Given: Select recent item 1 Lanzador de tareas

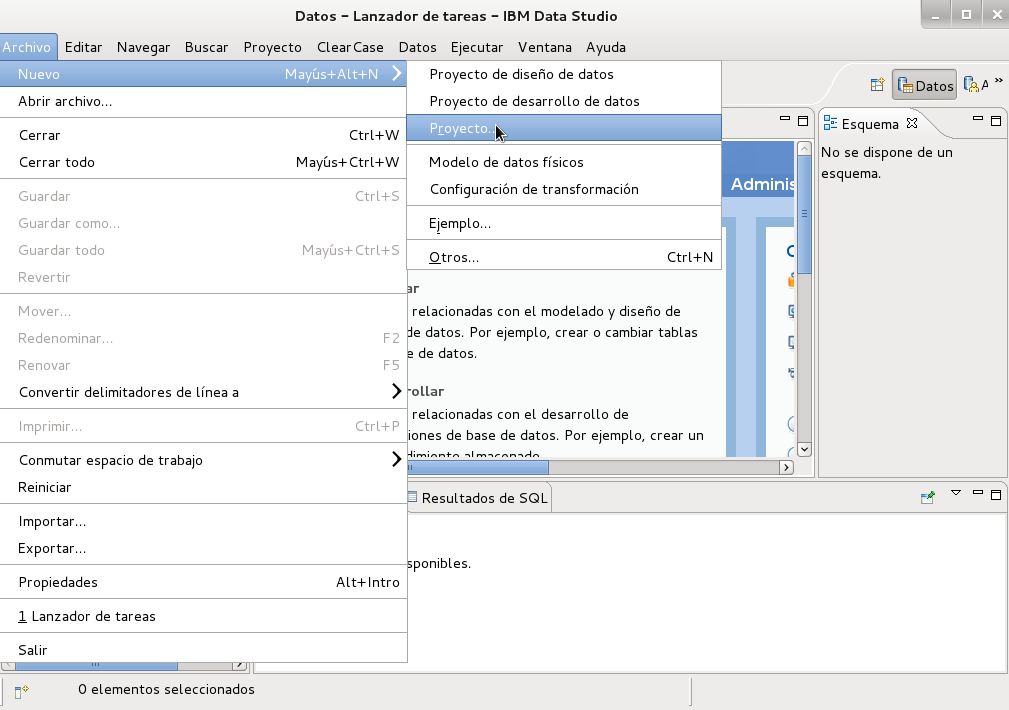Looking at the screenshot, I should tap(203, 616).
